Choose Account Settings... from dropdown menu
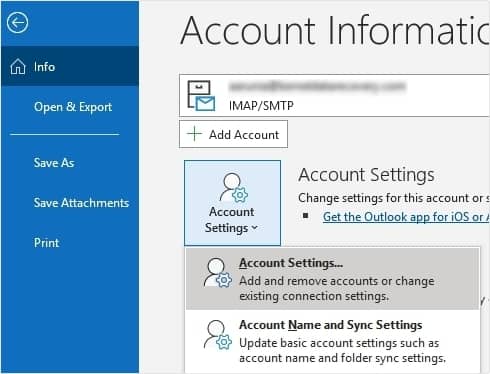This screenshot has width=490, height=374. (x=332, y=279)
